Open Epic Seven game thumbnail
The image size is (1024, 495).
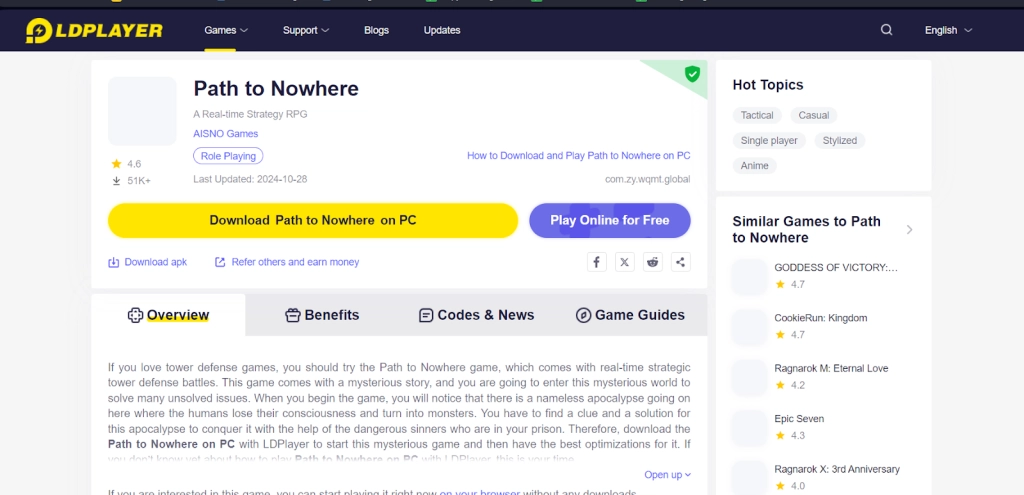(749, 428)
